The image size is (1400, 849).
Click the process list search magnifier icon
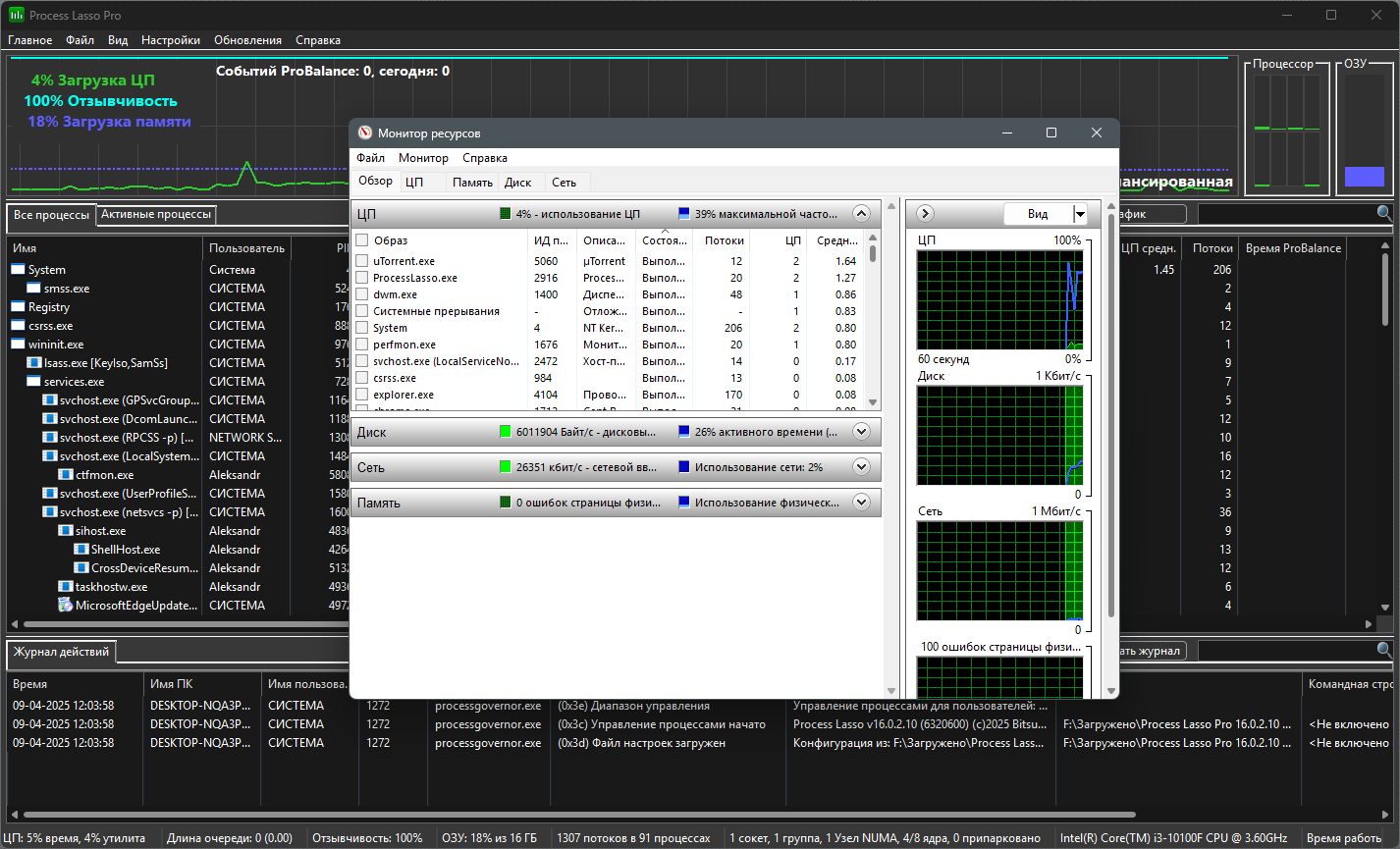coord(1384,213)
